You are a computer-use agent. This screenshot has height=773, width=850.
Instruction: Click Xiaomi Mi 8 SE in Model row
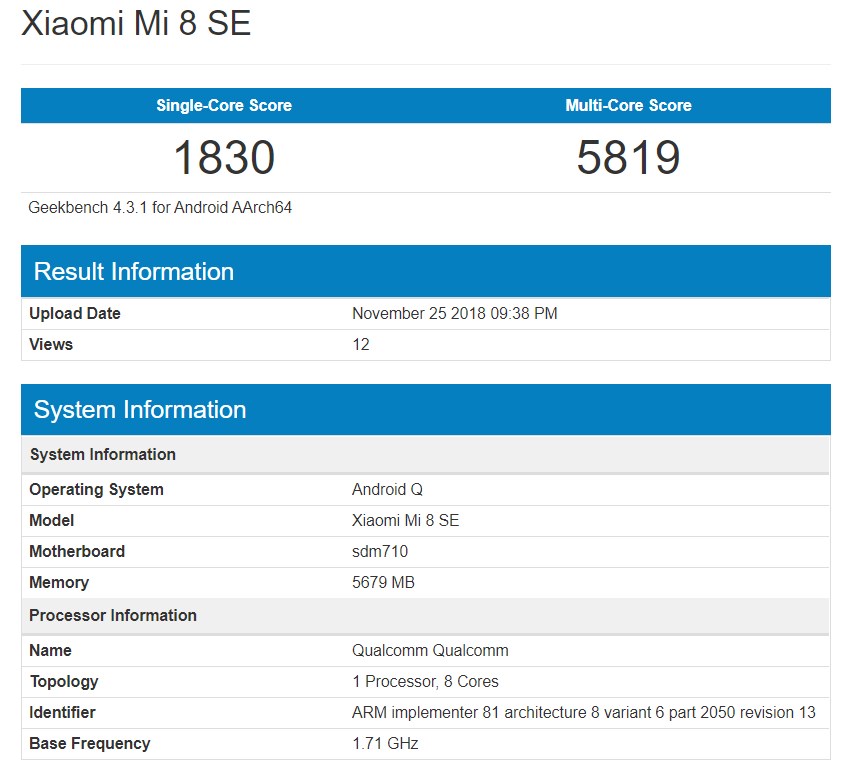[x=406, y=520]
